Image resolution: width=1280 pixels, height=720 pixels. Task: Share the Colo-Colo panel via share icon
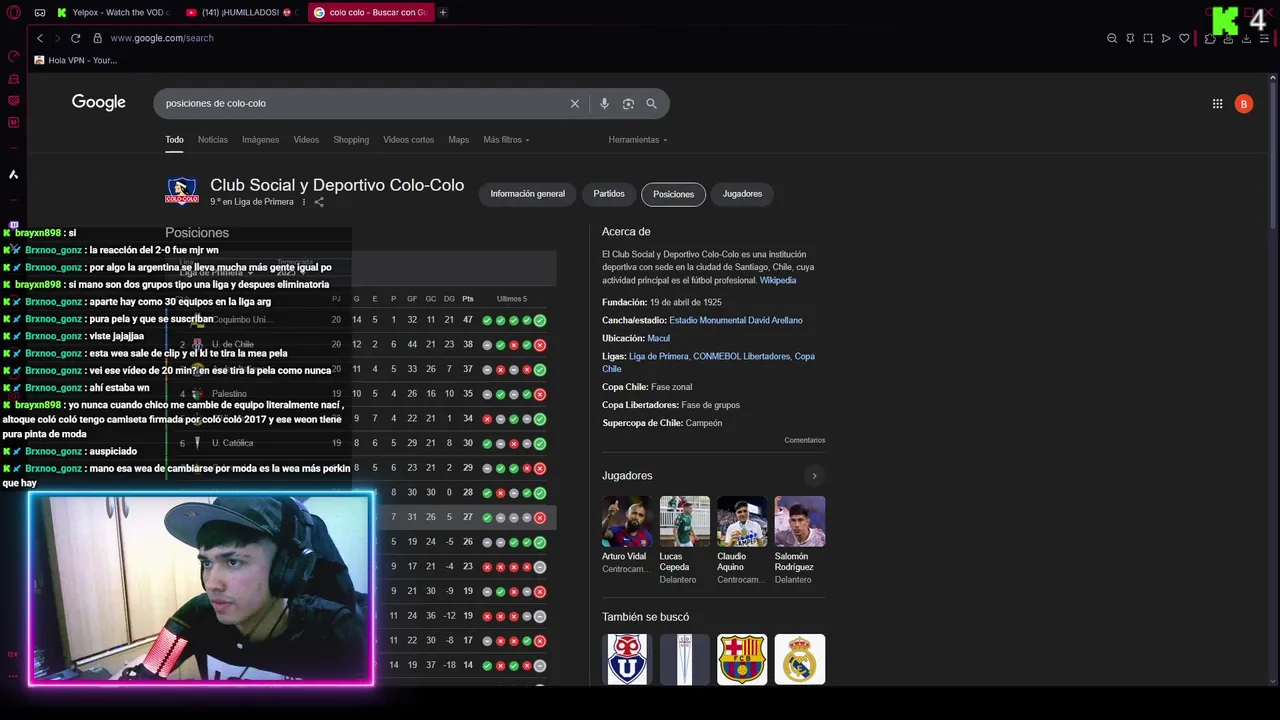(x=319, y=202)
